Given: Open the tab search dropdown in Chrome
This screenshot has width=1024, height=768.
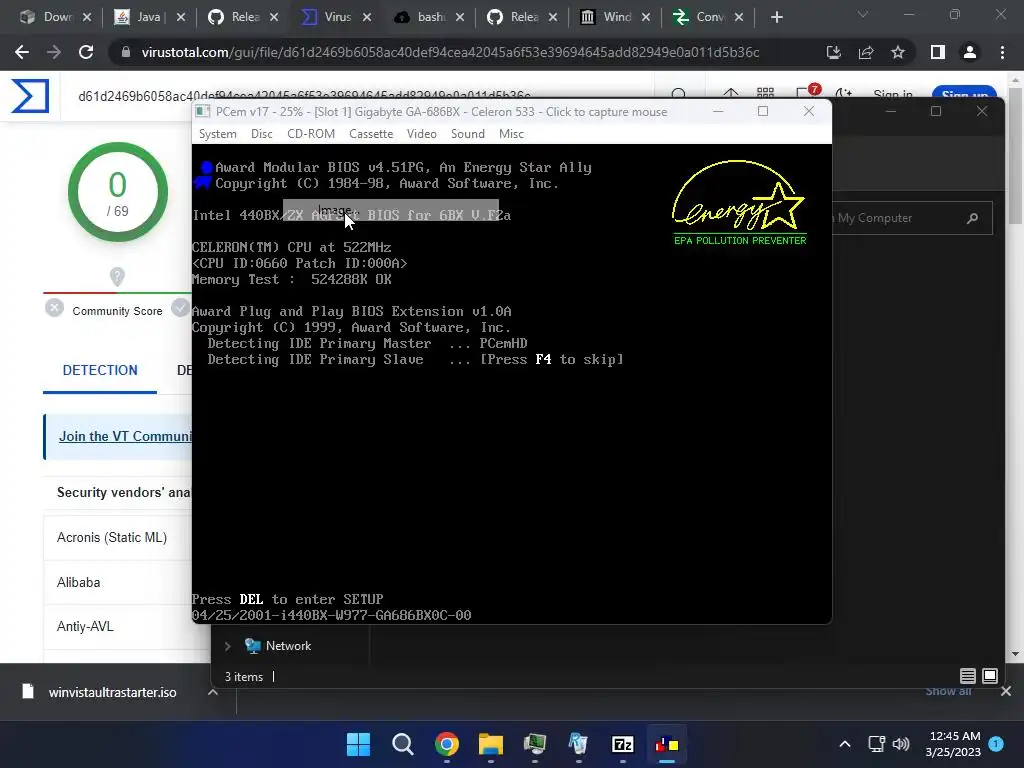Looking at the screenshot, I should [x=863, y=14].
